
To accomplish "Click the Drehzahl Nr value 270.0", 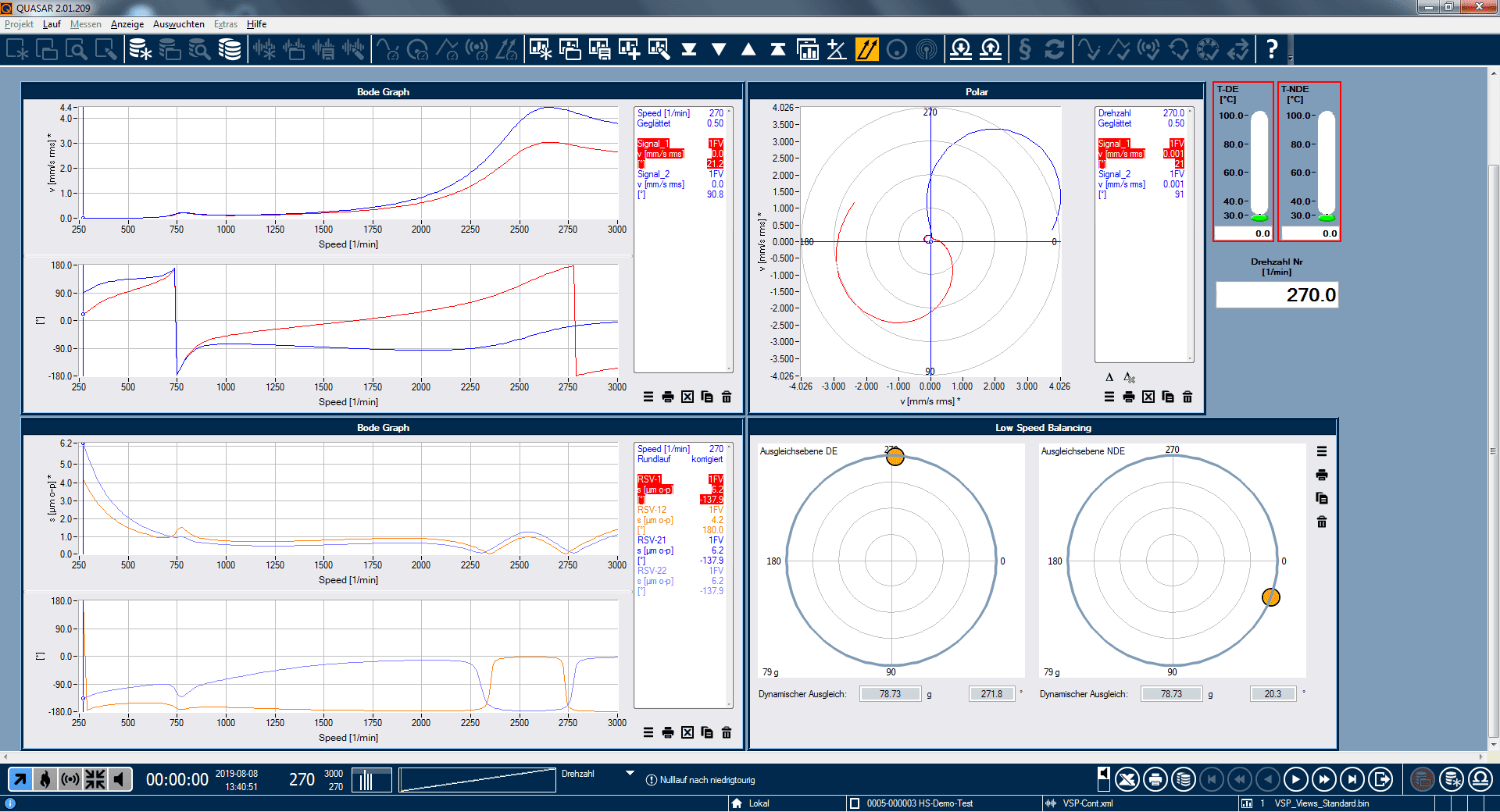I will click(1277, 295).
